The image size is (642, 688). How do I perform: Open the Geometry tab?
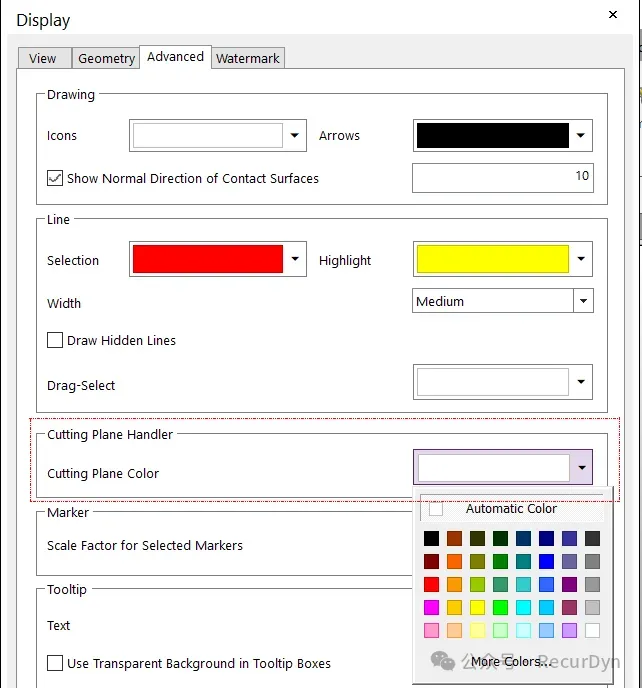[x=106, y=58]
